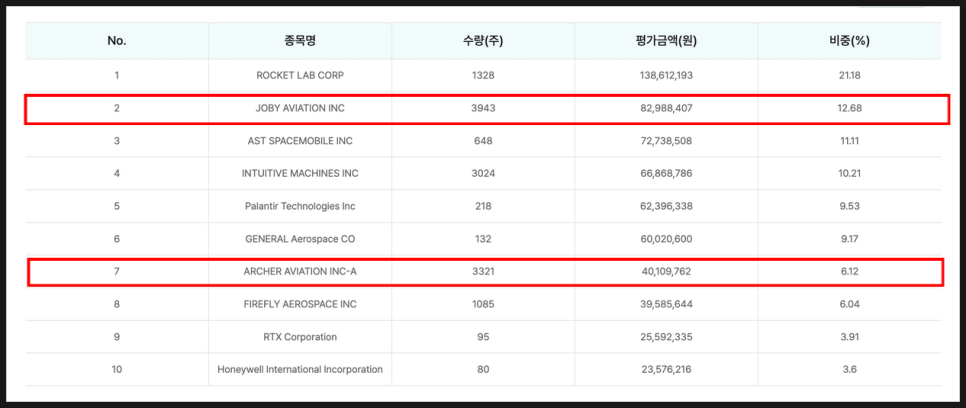This screenshot has width=966, height=408.
Task: Click quantity 648 for AST SpaceMobile
Action: pyautogui.click(x=484, y=141)
